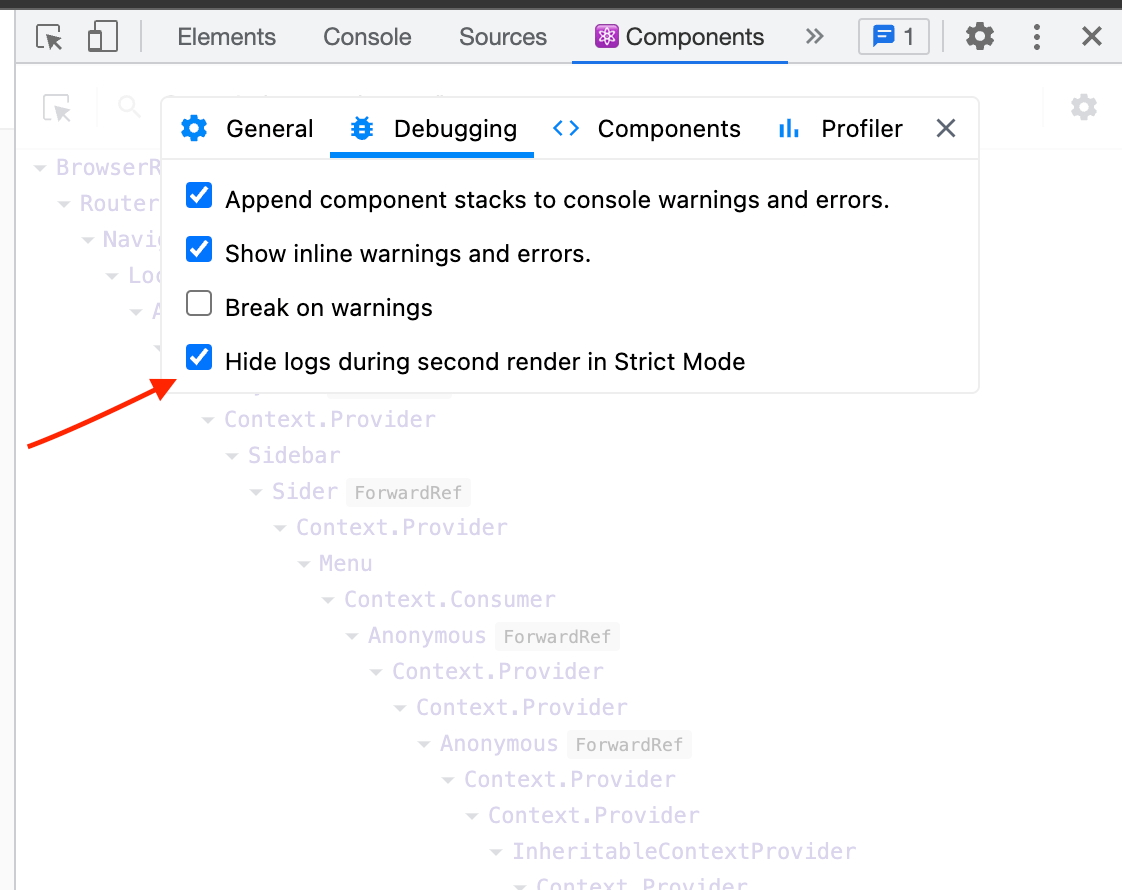Click the React logo on Components tab
The height and width of the screenshot is (890, 1122).
[606, 36]
